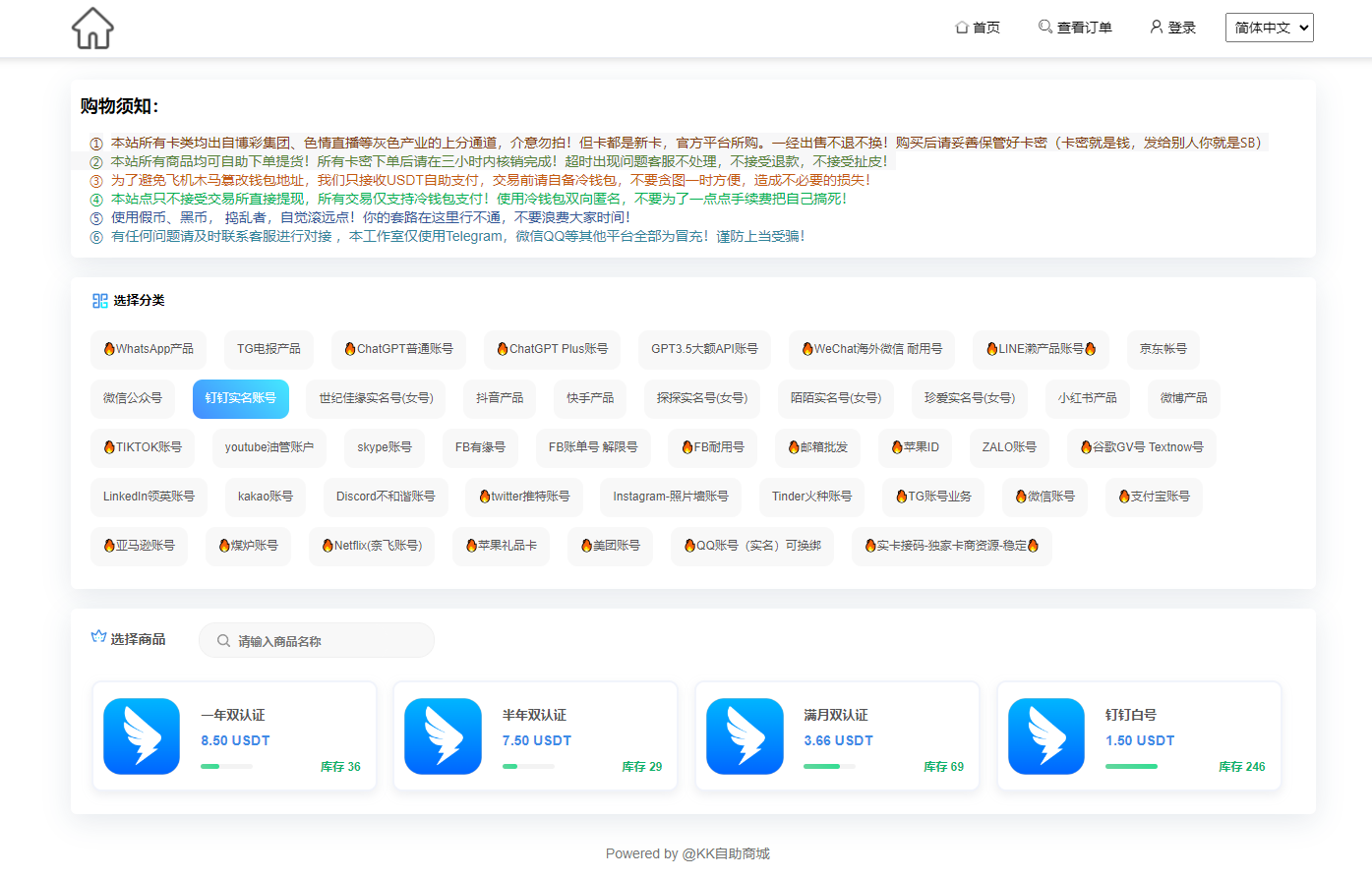Select the LINE激产品账号 category
Image resolution: width=1372 pixels, height=879 pixels.
coord(1041,349)
